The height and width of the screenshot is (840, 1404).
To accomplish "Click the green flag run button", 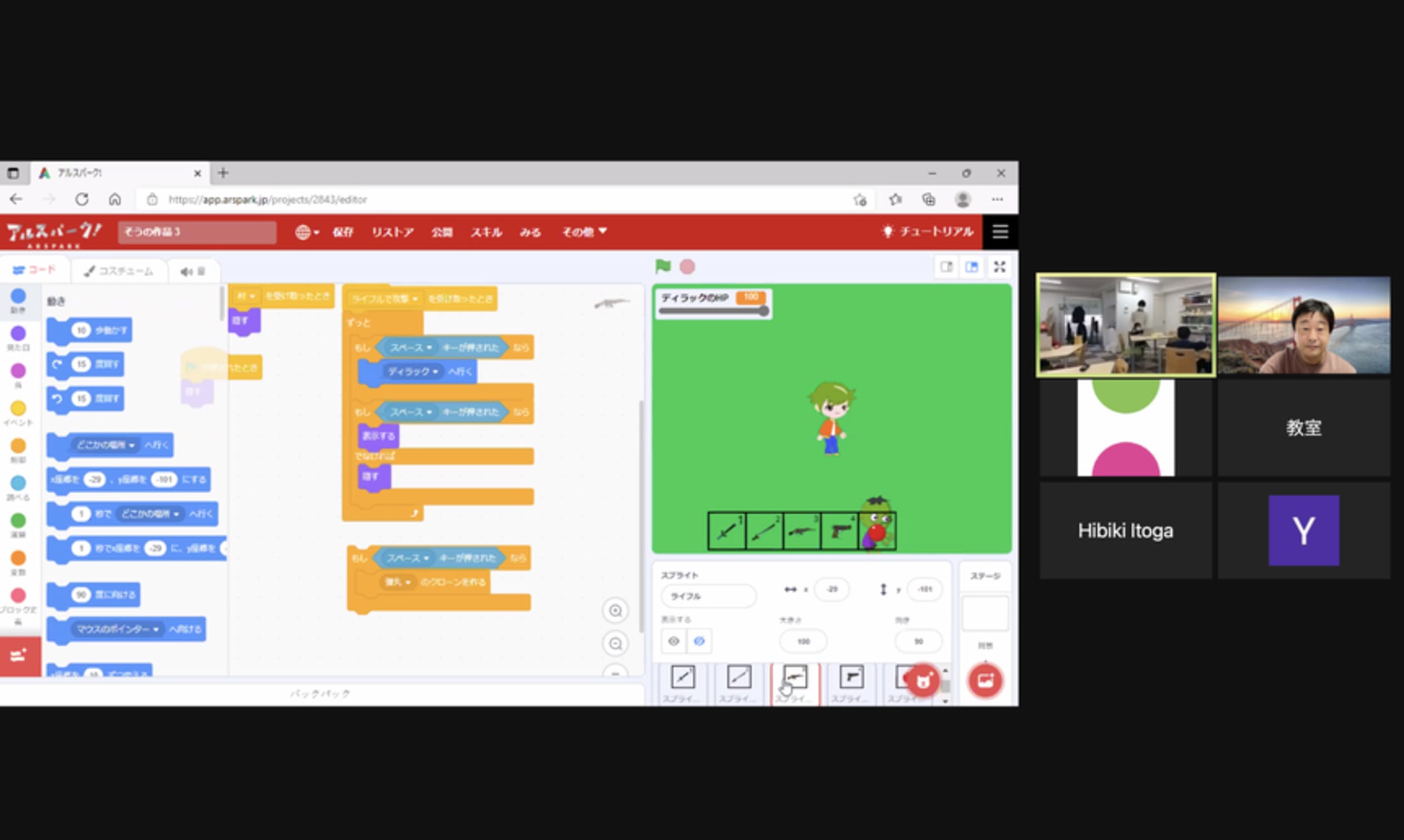I will pos(663,267).
